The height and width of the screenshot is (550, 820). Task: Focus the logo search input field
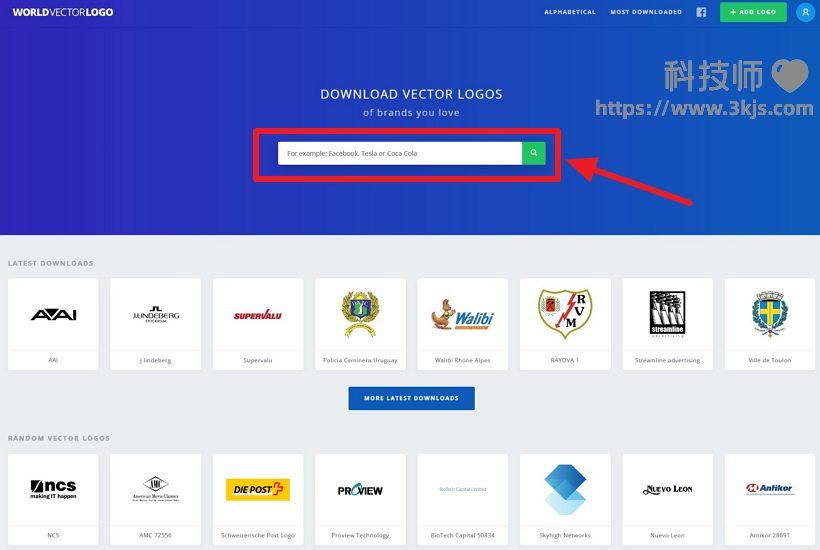click(x=400, y=153)
